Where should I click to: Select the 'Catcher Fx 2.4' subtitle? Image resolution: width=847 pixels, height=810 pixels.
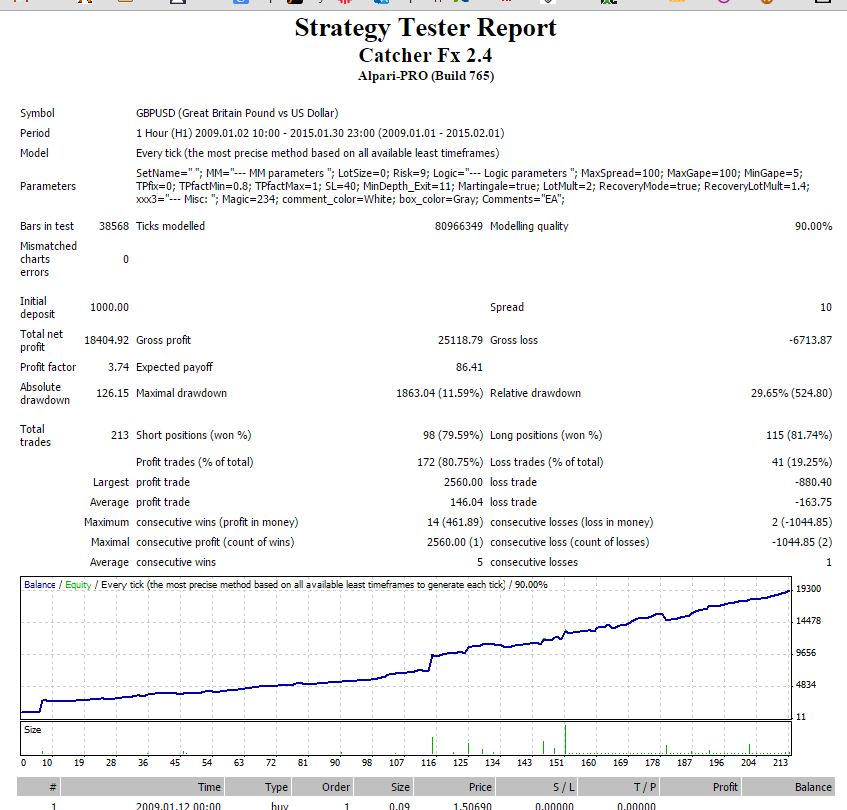[x=426, y=55]
